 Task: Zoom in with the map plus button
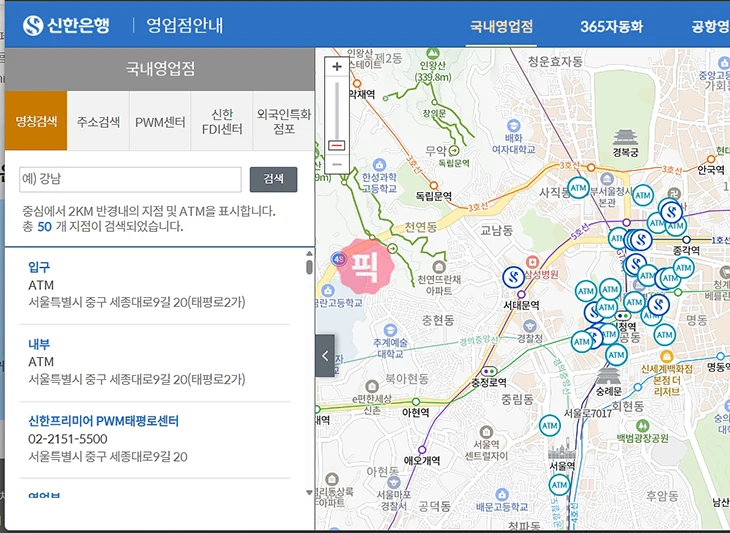337,67
